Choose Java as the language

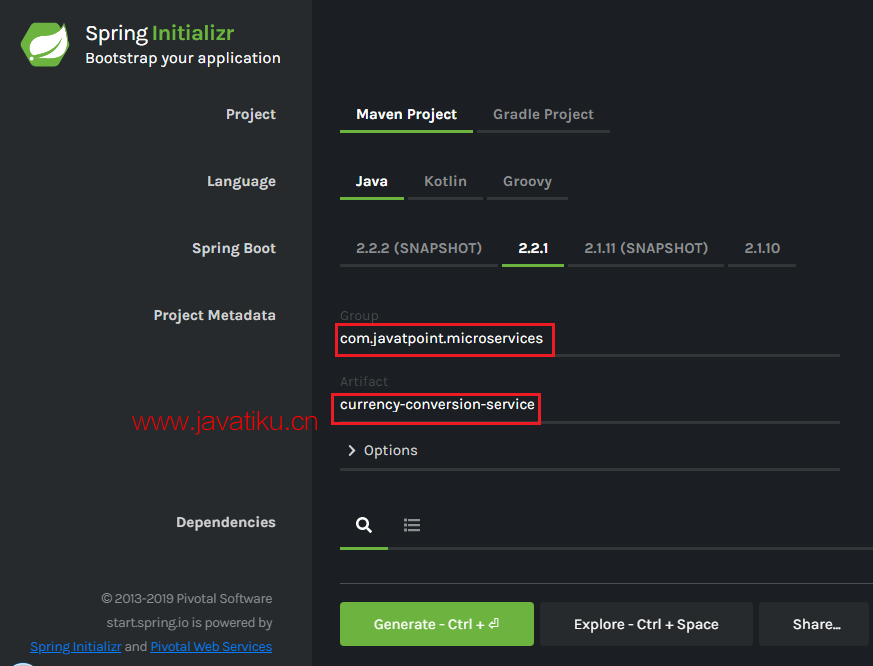pos(371,182)
